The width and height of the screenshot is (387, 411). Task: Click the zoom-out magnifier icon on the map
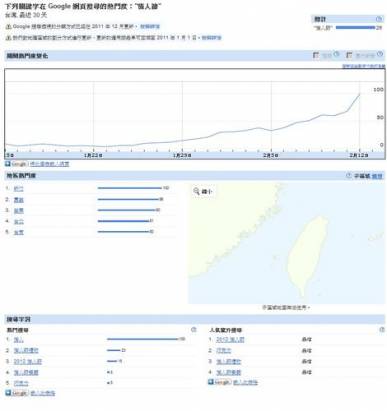pos(196,191)
